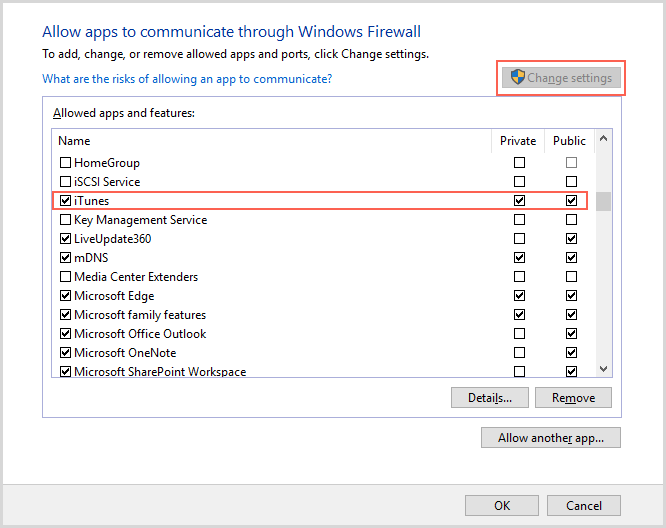666x528 pixels.
Task: Uncheck Microsoft Edge Public checkbox
Action: [571, 296]
